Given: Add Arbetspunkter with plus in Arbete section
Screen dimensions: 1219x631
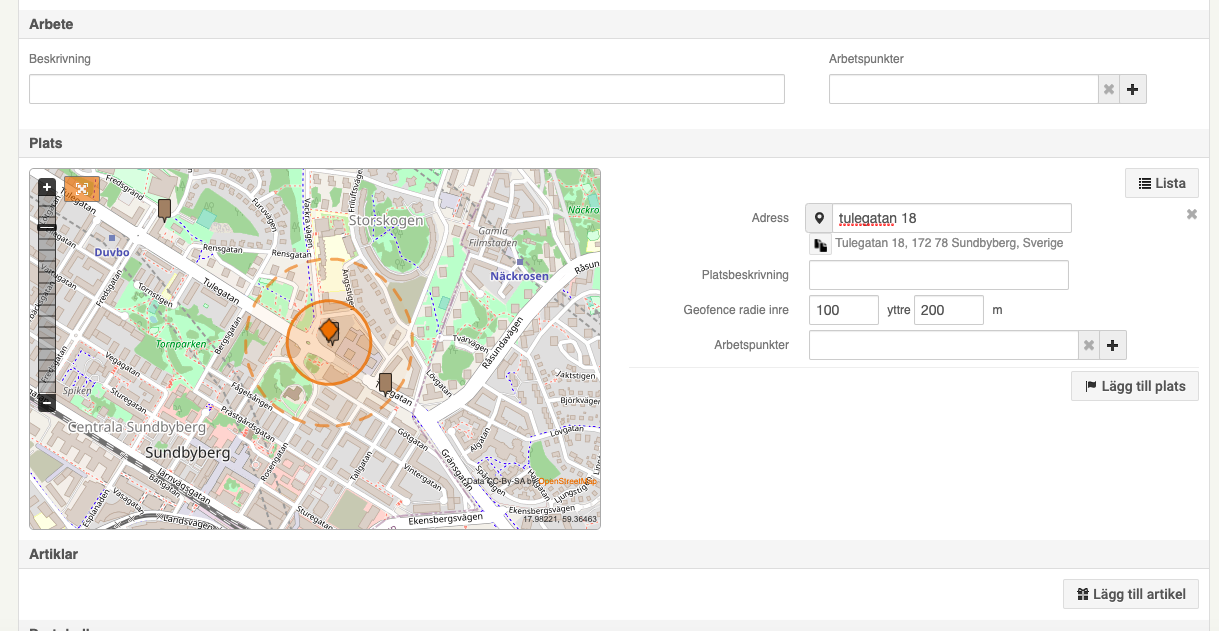Looking at the screenshot, I should (x=1132, y=89).
